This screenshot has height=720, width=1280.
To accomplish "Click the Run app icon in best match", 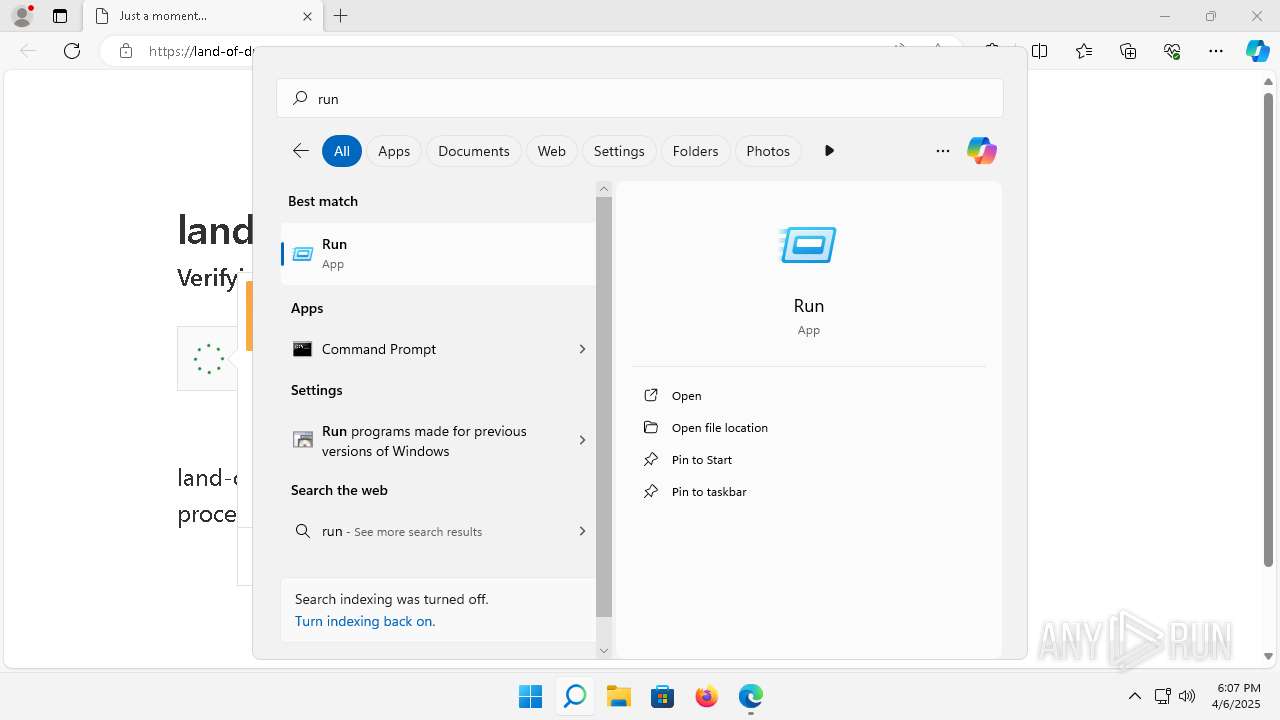I will pos(302,254).
